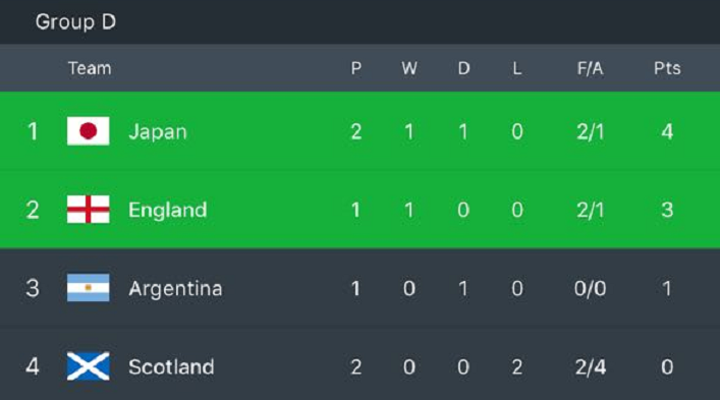Image resolution: width=720 pixels, height=400 pixels.
Task: Click the Team column header
Action: [x=89, y=69]
